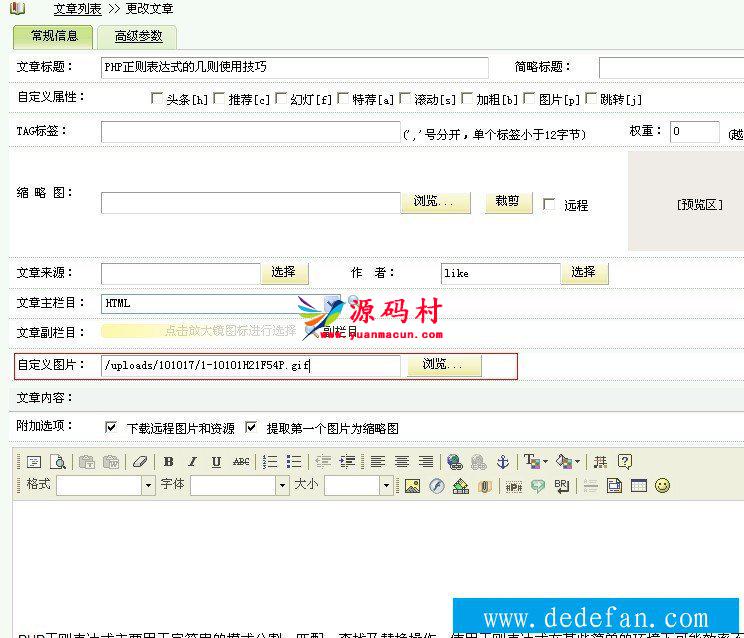Align text to the right
The width and height of the screenshot is (744, 638).
tap(426, 462)
